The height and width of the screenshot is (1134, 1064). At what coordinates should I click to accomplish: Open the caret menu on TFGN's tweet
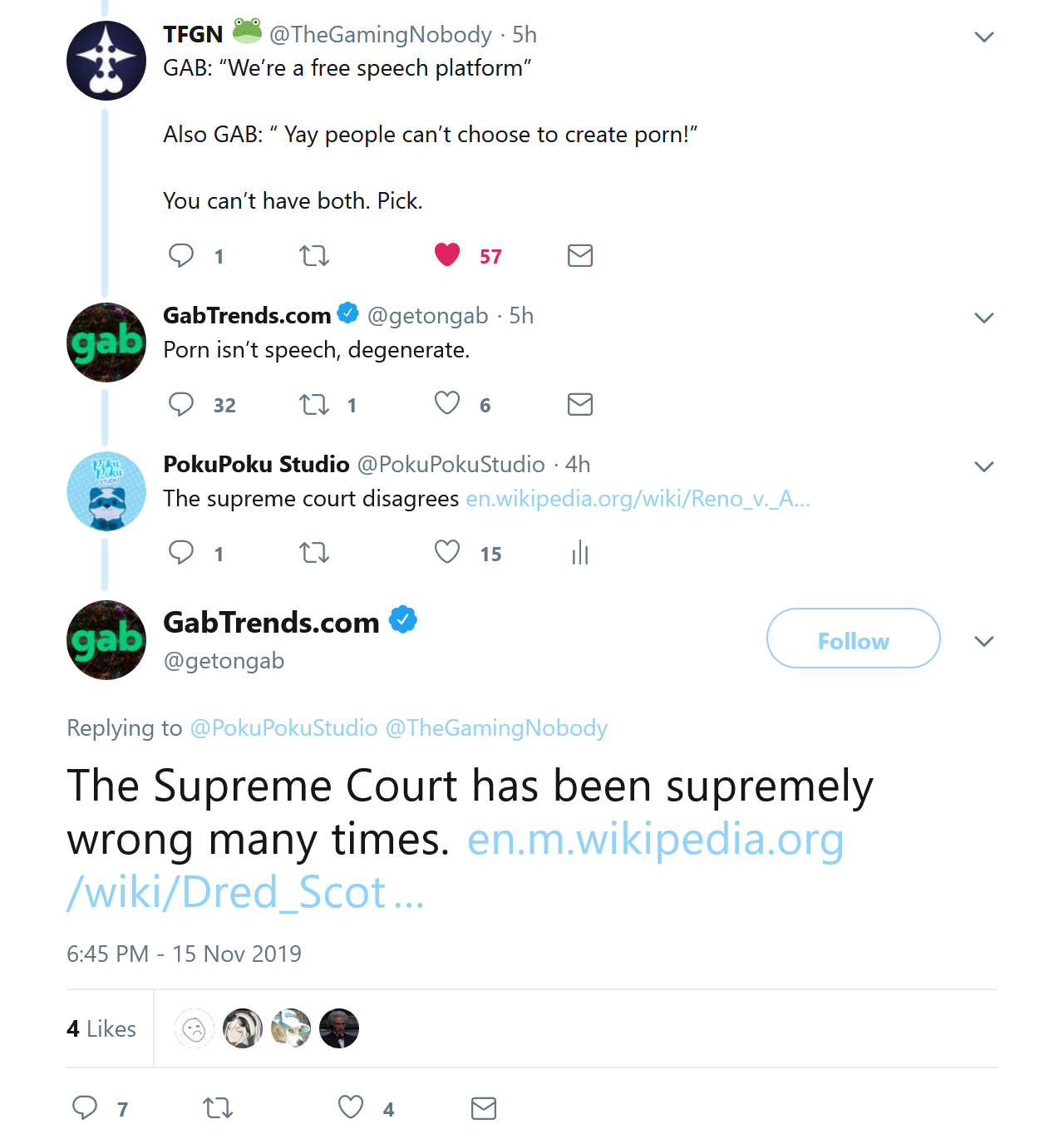(984, 37)
